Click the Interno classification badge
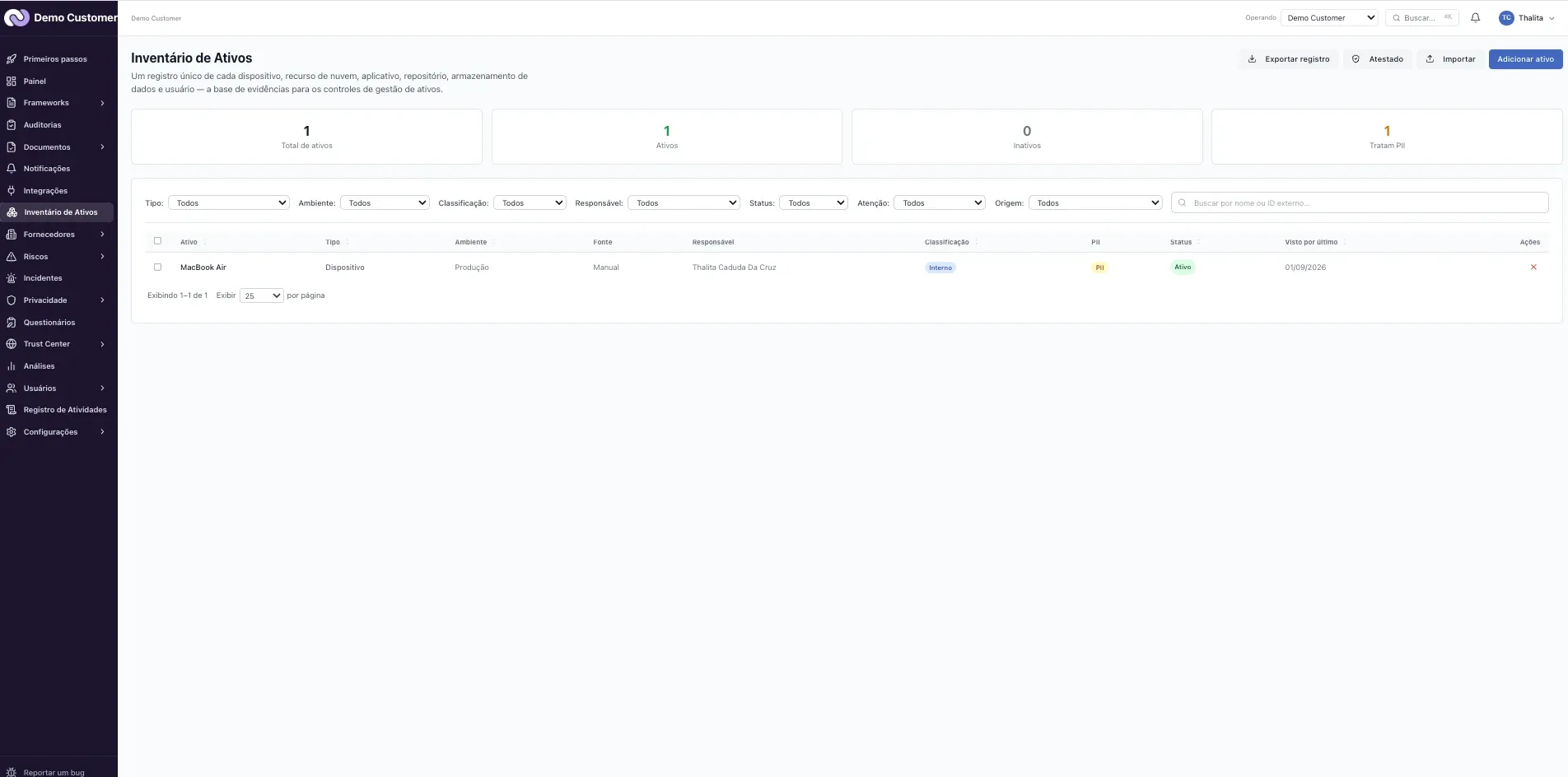 click(940, 268)
